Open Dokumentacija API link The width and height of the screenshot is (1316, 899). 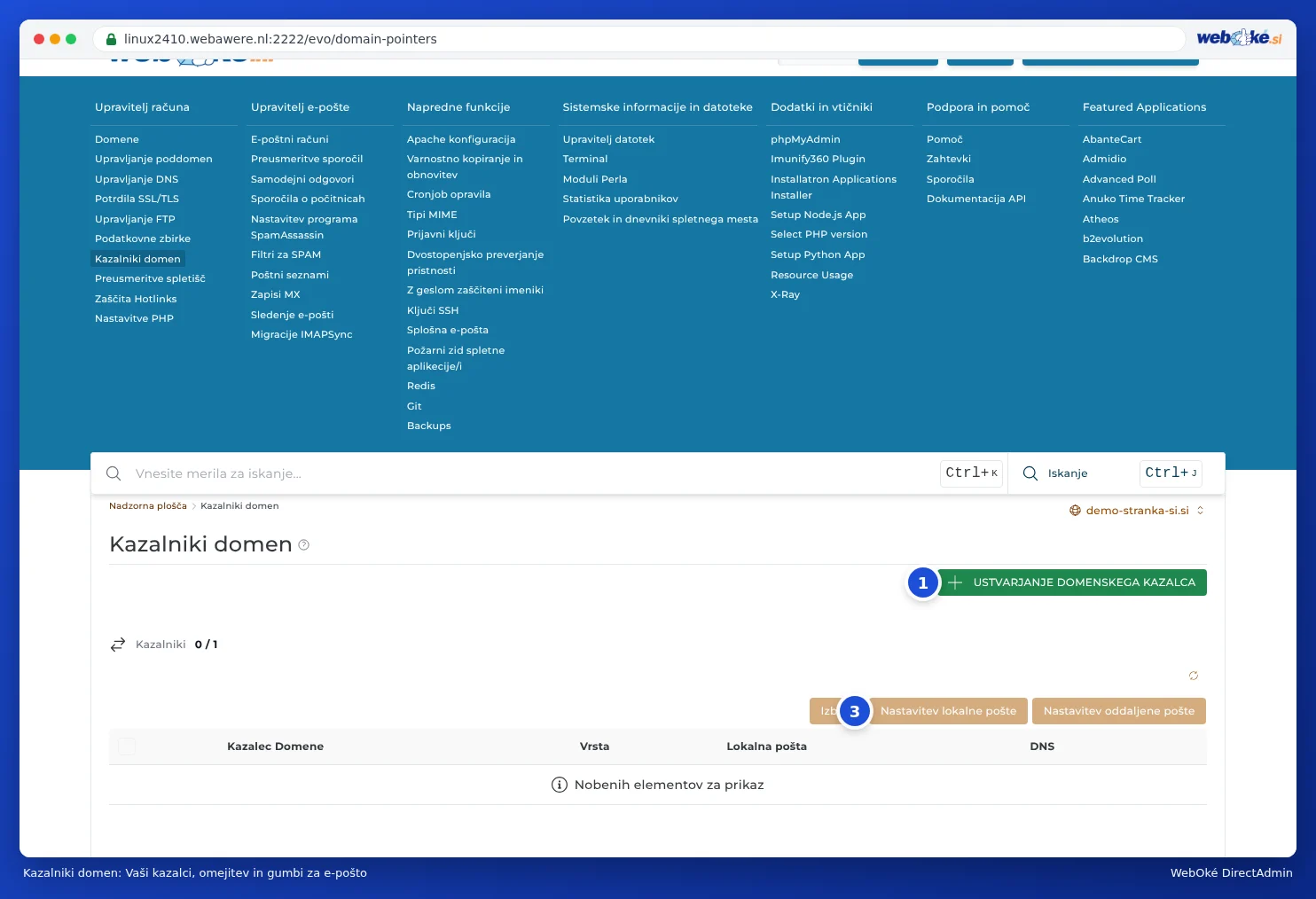coord(976,199)
